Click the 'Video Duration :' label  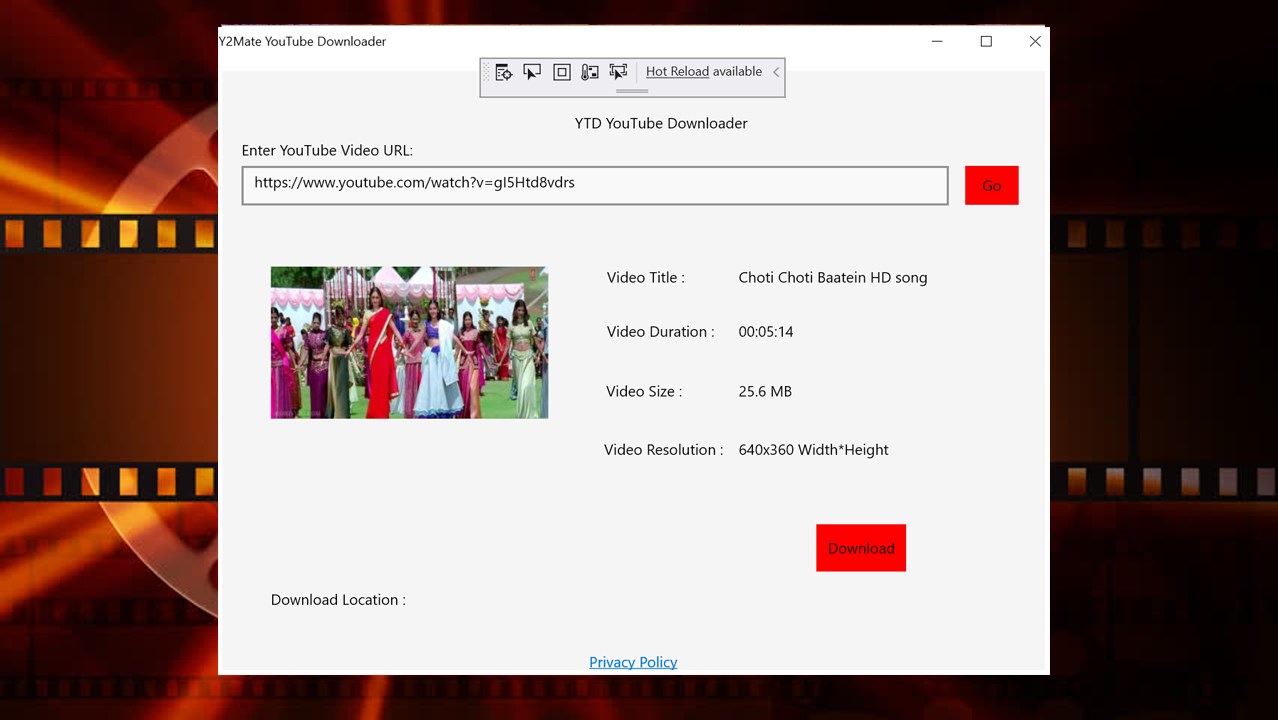pyautogui.click(x=661, y=332)
